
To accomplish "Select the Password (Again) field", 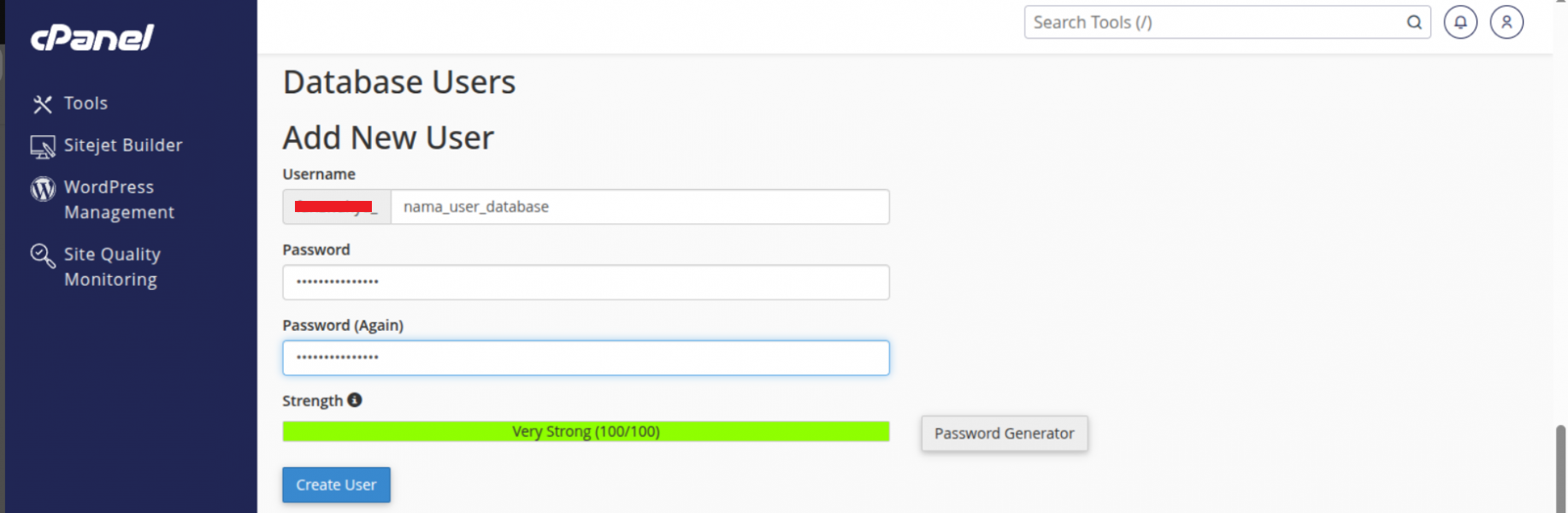I will 586,357.
